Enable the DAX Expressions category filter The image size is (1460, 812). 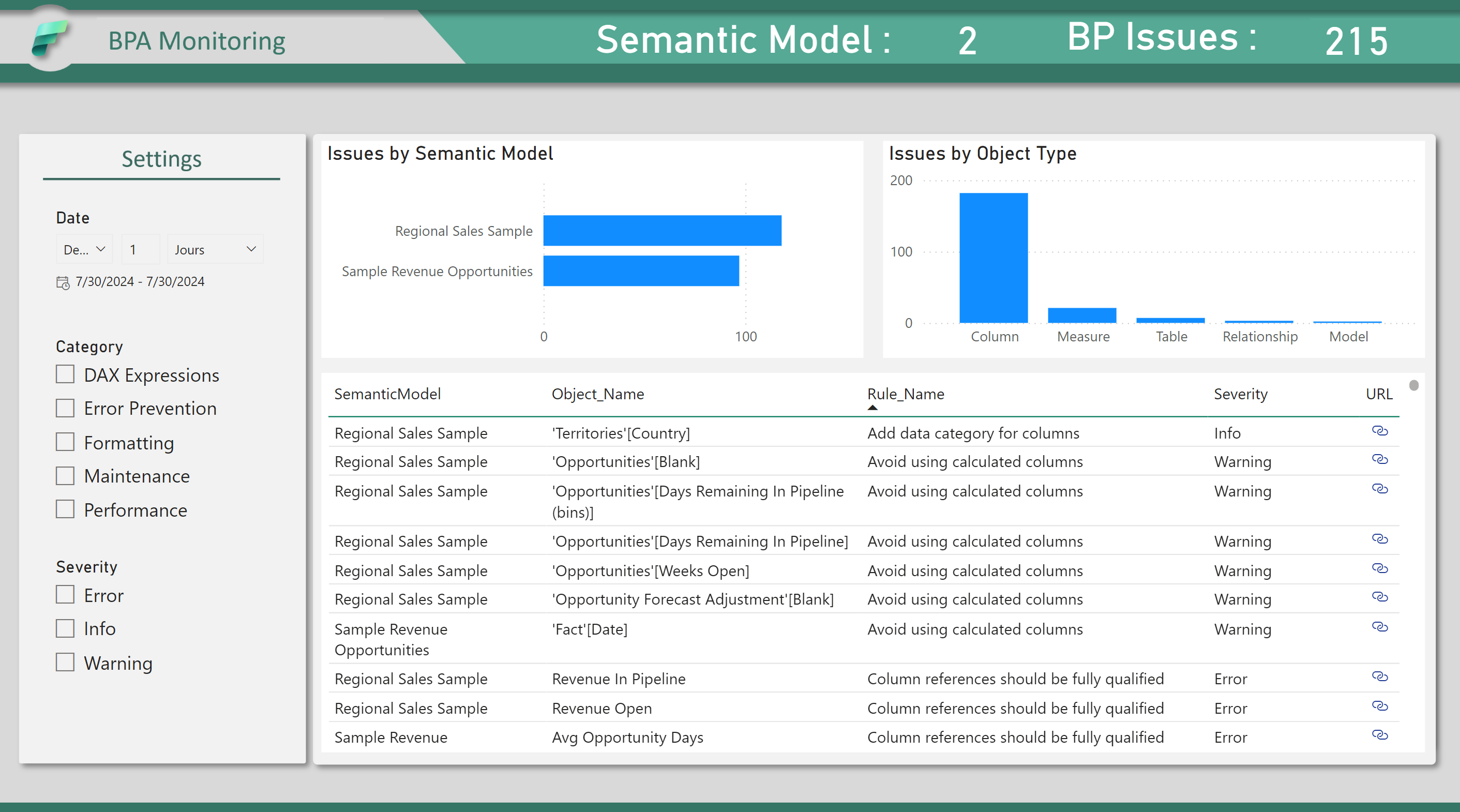coord(65,374)
